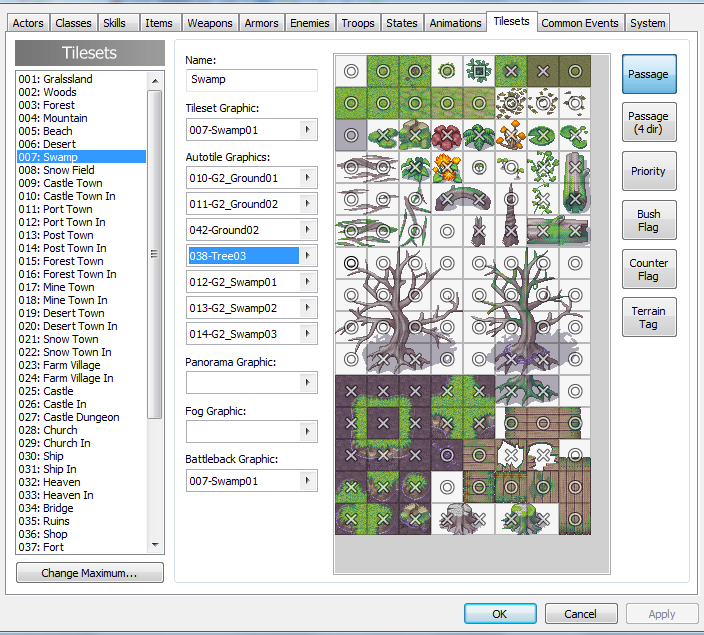Click the seedling sprout tile with two leaf stems
704x635 pixels.
pyautogui.click(x=511, y=168)
